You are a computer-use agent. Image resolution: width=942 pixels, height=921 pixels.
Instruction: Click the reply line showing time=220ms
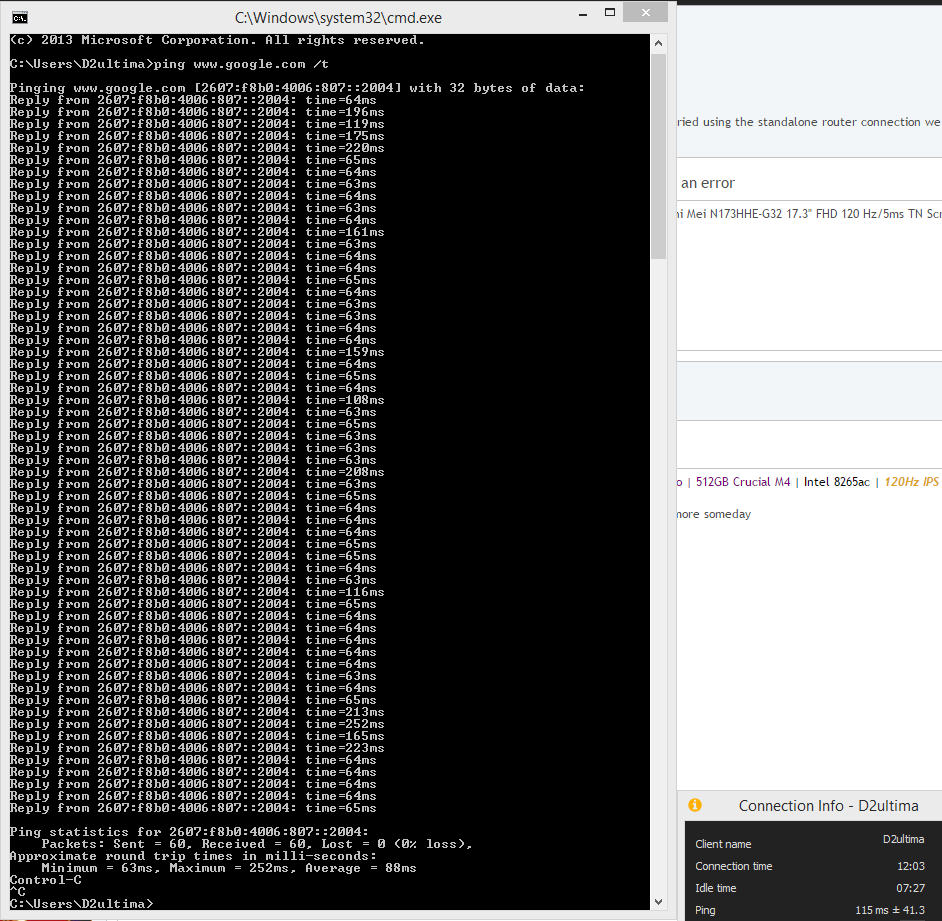point(197,148)
